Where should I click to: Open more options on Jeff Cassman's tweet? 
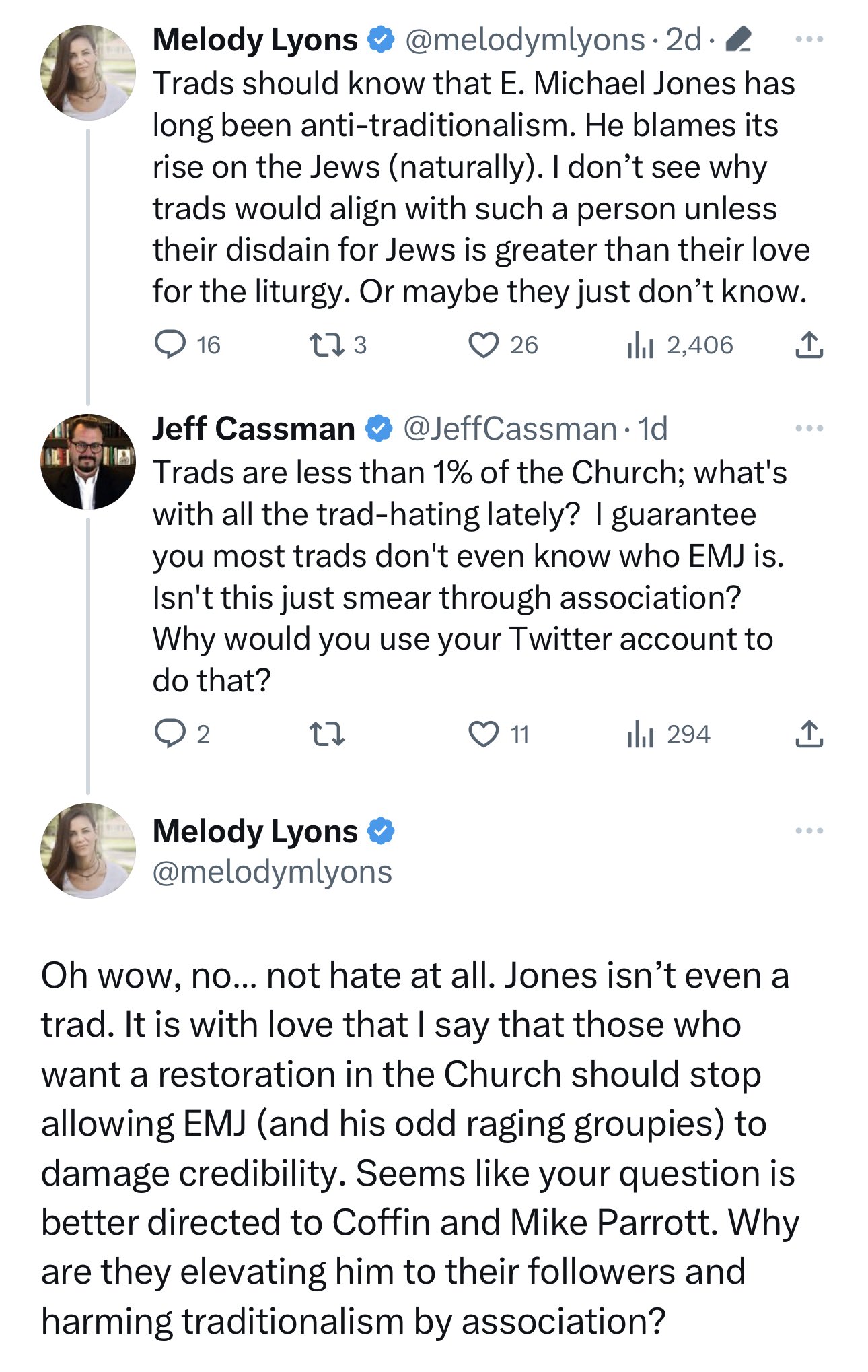pyautogui.click(x=809, y=428)
